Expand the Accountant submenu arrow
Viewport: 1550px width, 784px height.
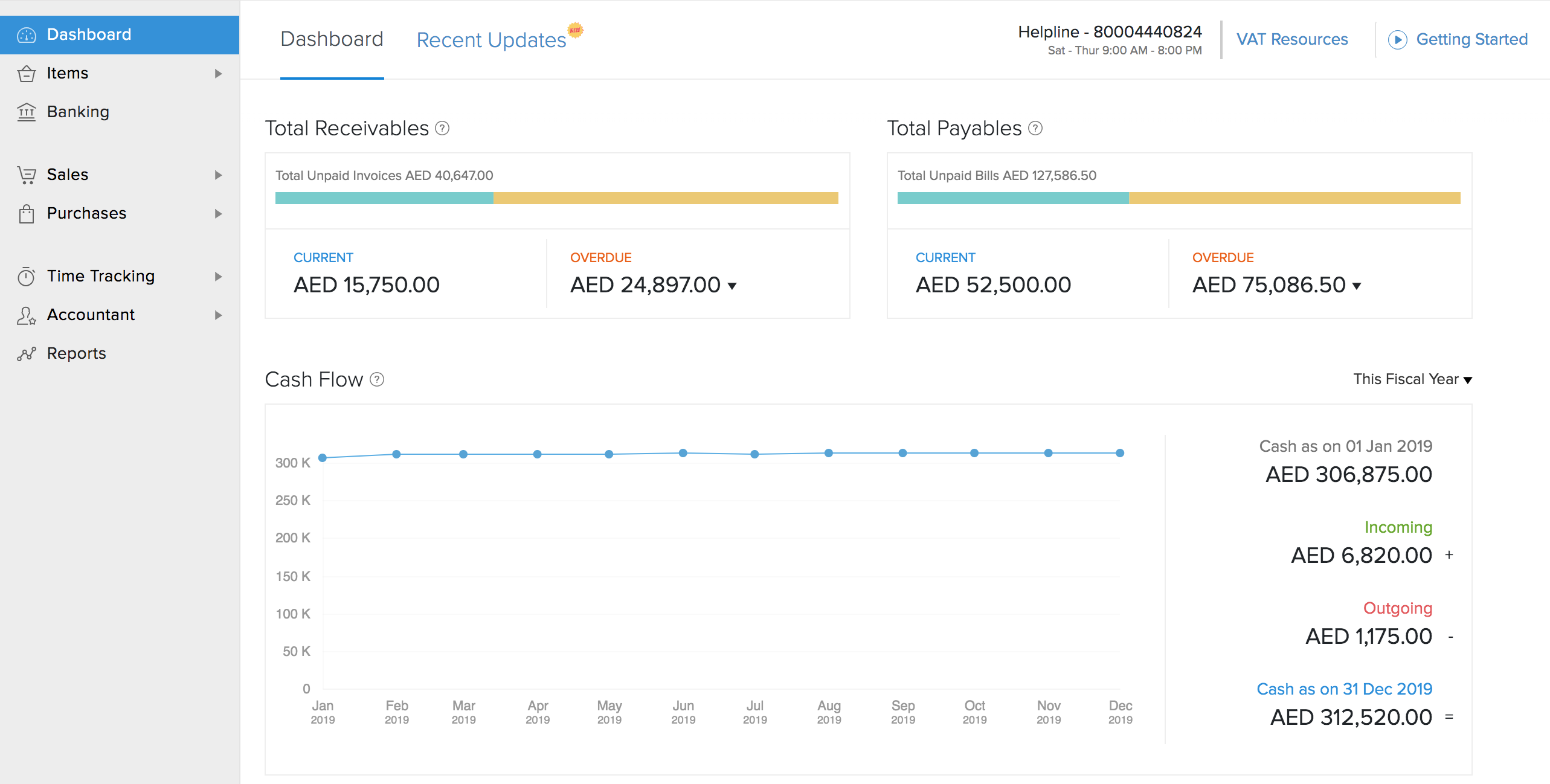coord(218,315)
